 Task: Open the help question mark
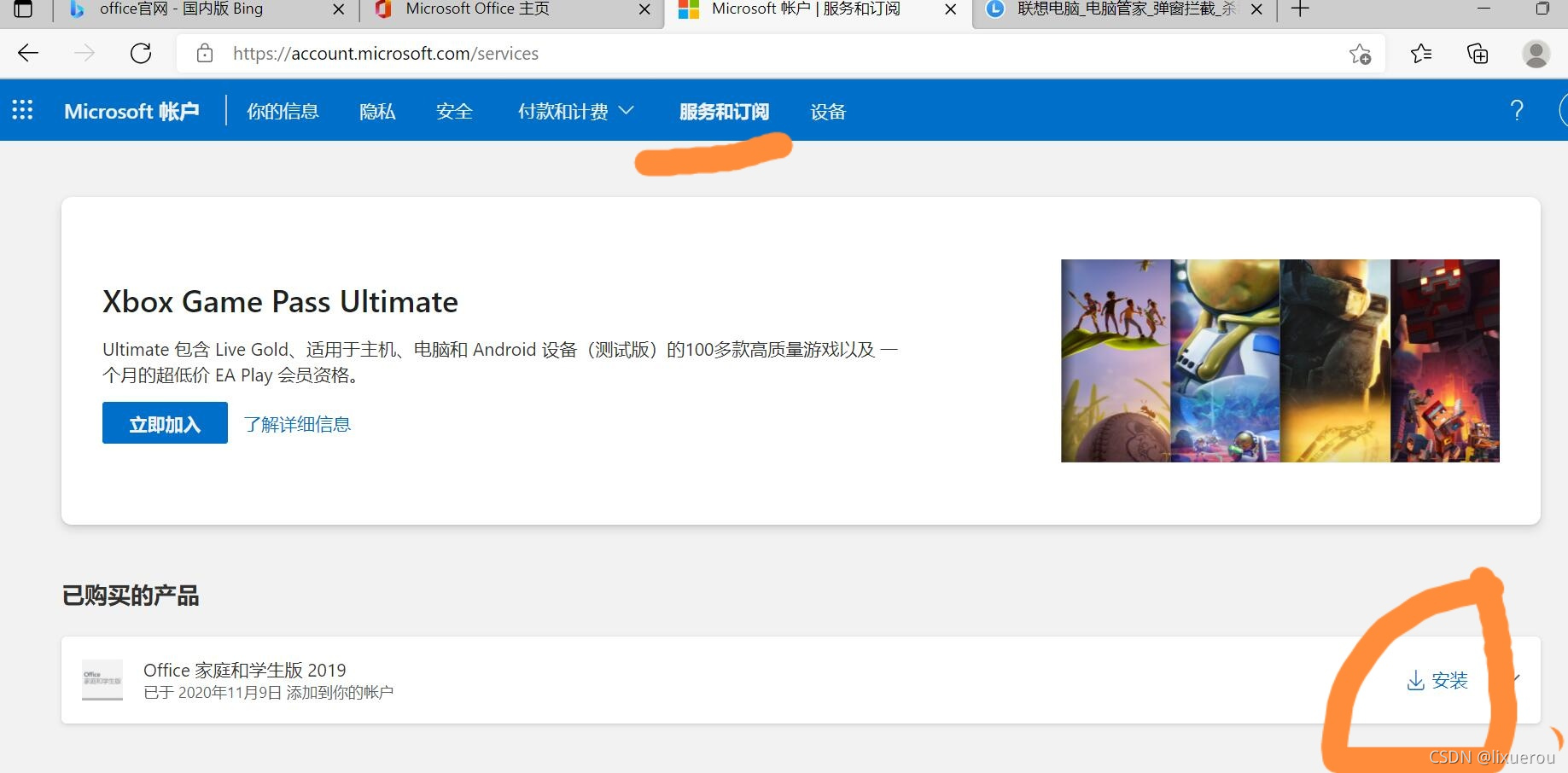(x=1517, y=110)
